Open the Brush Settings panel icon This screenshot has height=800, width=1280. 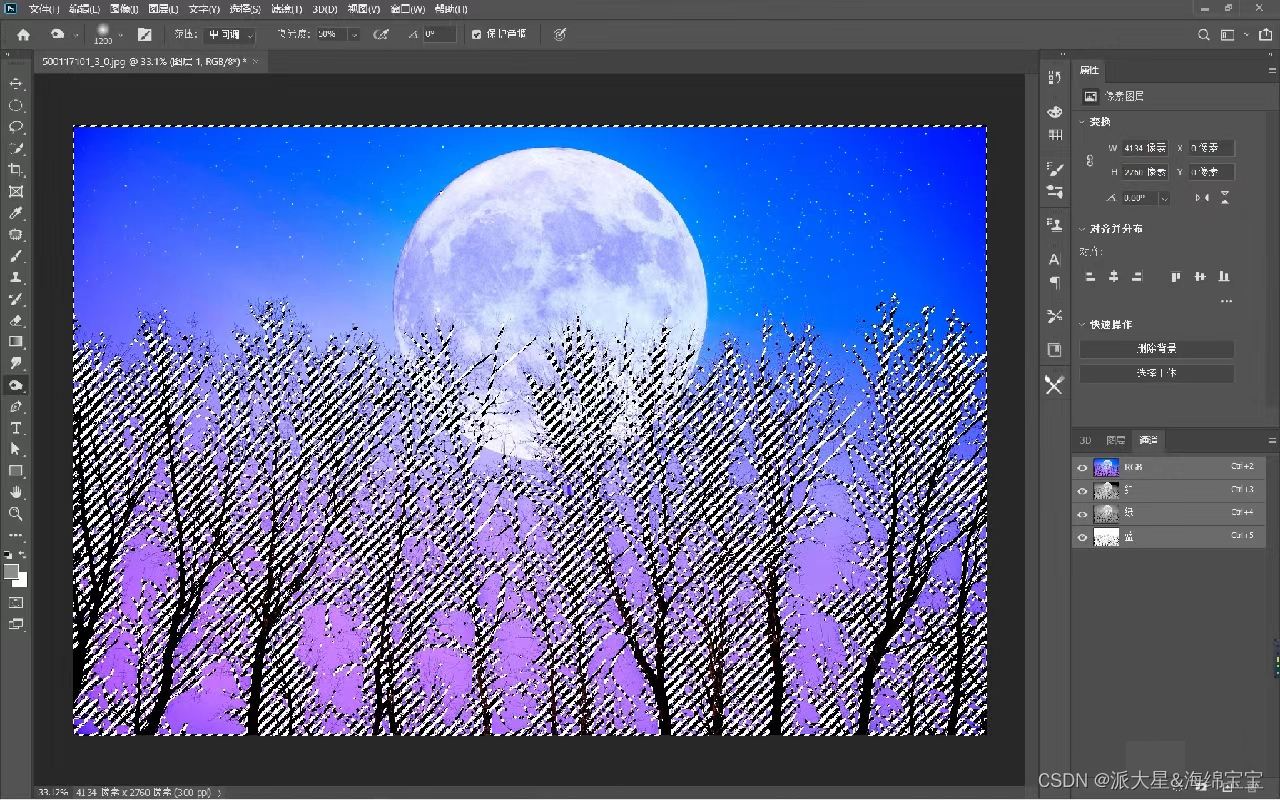pos(145,34)
